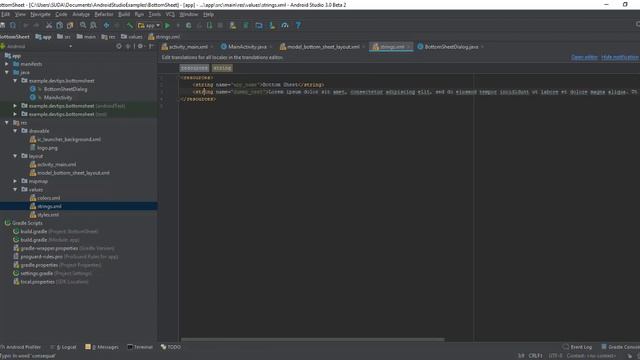640x360 pixels.
Task: Click the resources breadcrumb in editor
Action: click(x=194, y=68)
